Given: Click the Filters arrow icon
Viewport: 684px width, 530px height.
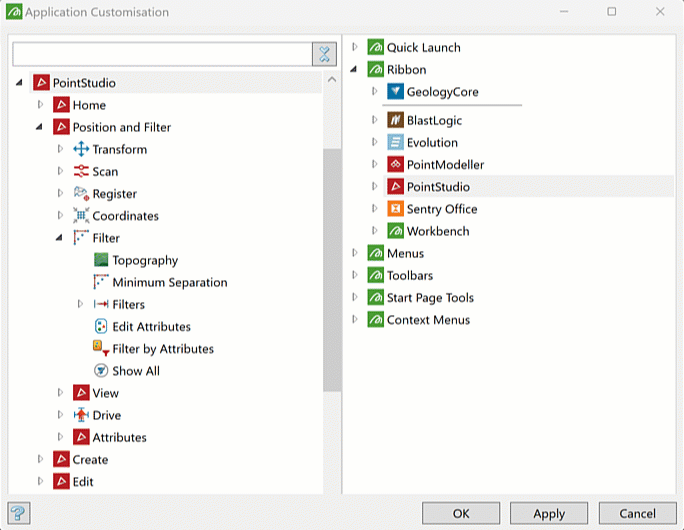Looking at the screenshot, I should click(101, 304).
